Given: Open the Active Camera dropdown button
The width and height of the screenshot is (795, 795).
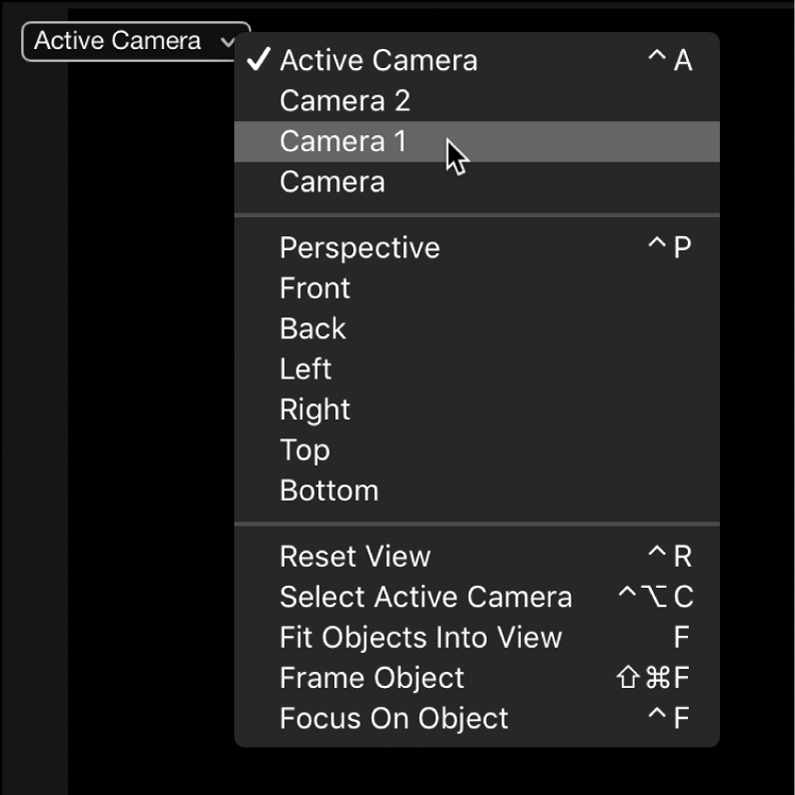Looking at the screenshot, I should 120,42.
